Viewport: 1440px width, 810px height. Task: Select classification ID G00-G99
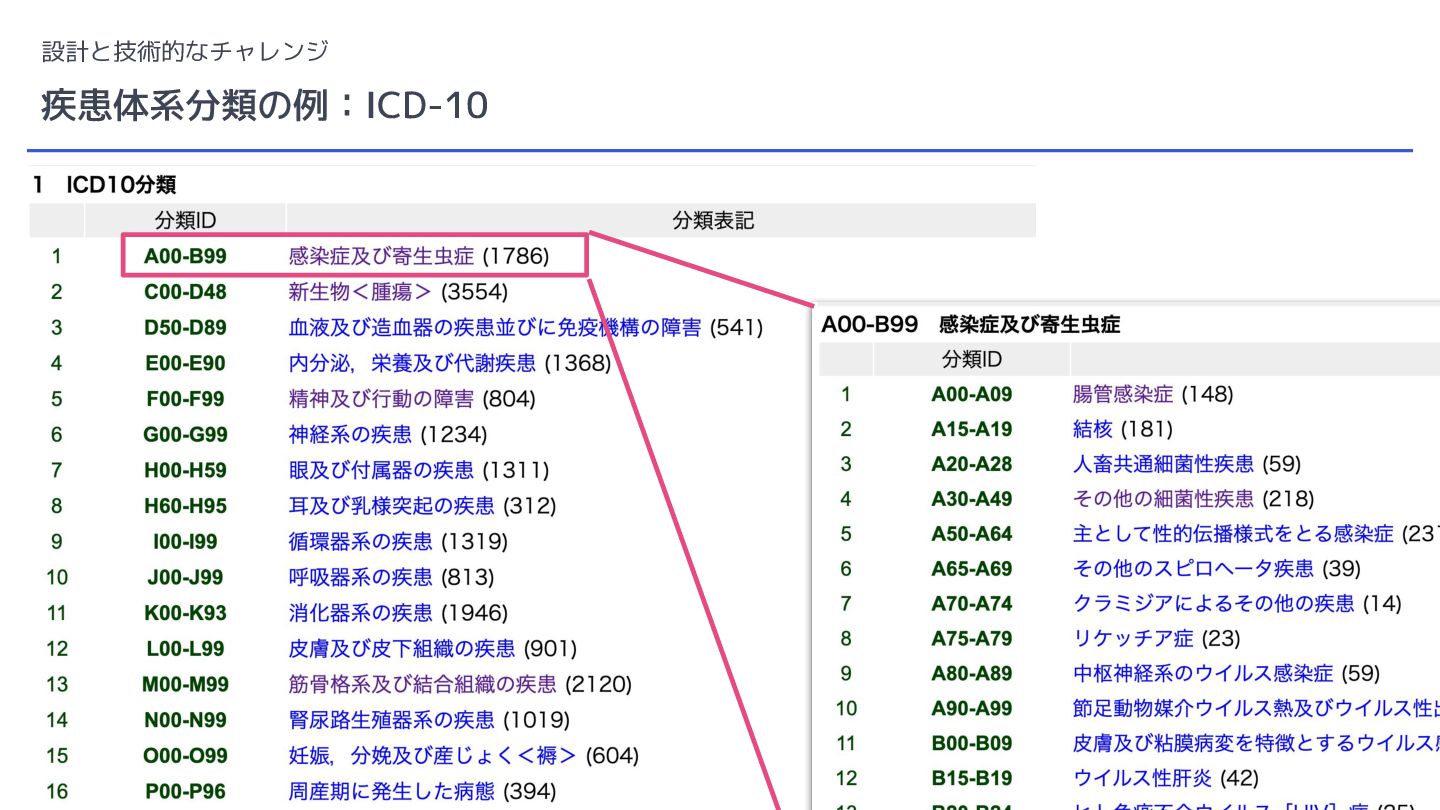[x=185, y=434]
